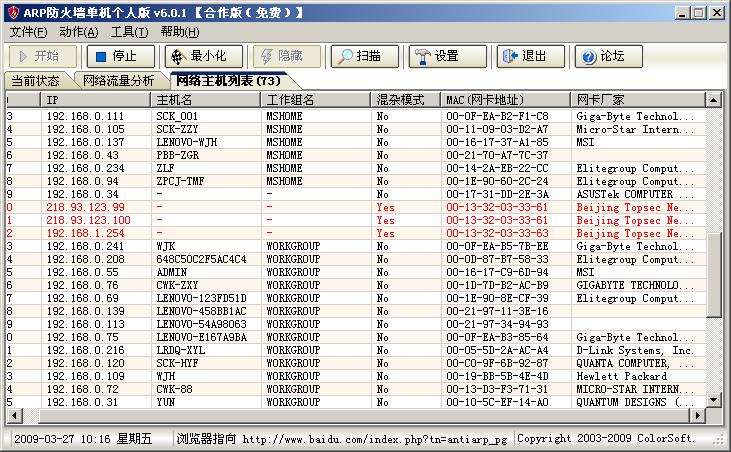Select host LENOVO-458BB1AC
Screen dimensions: 731x452
point(356,311)
